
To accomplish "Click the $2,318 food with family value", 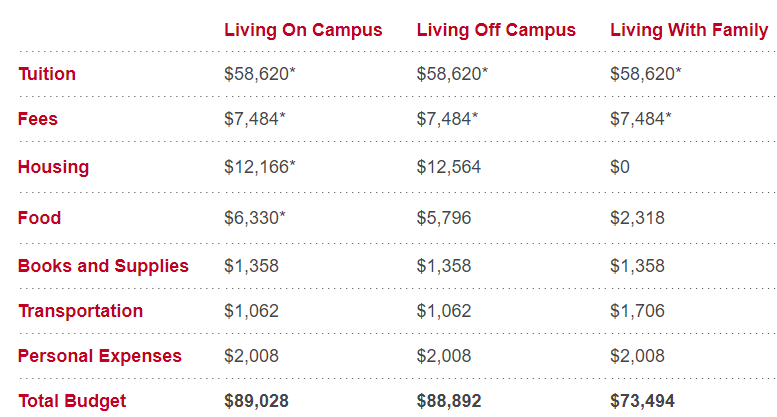I will coord(637,218).
